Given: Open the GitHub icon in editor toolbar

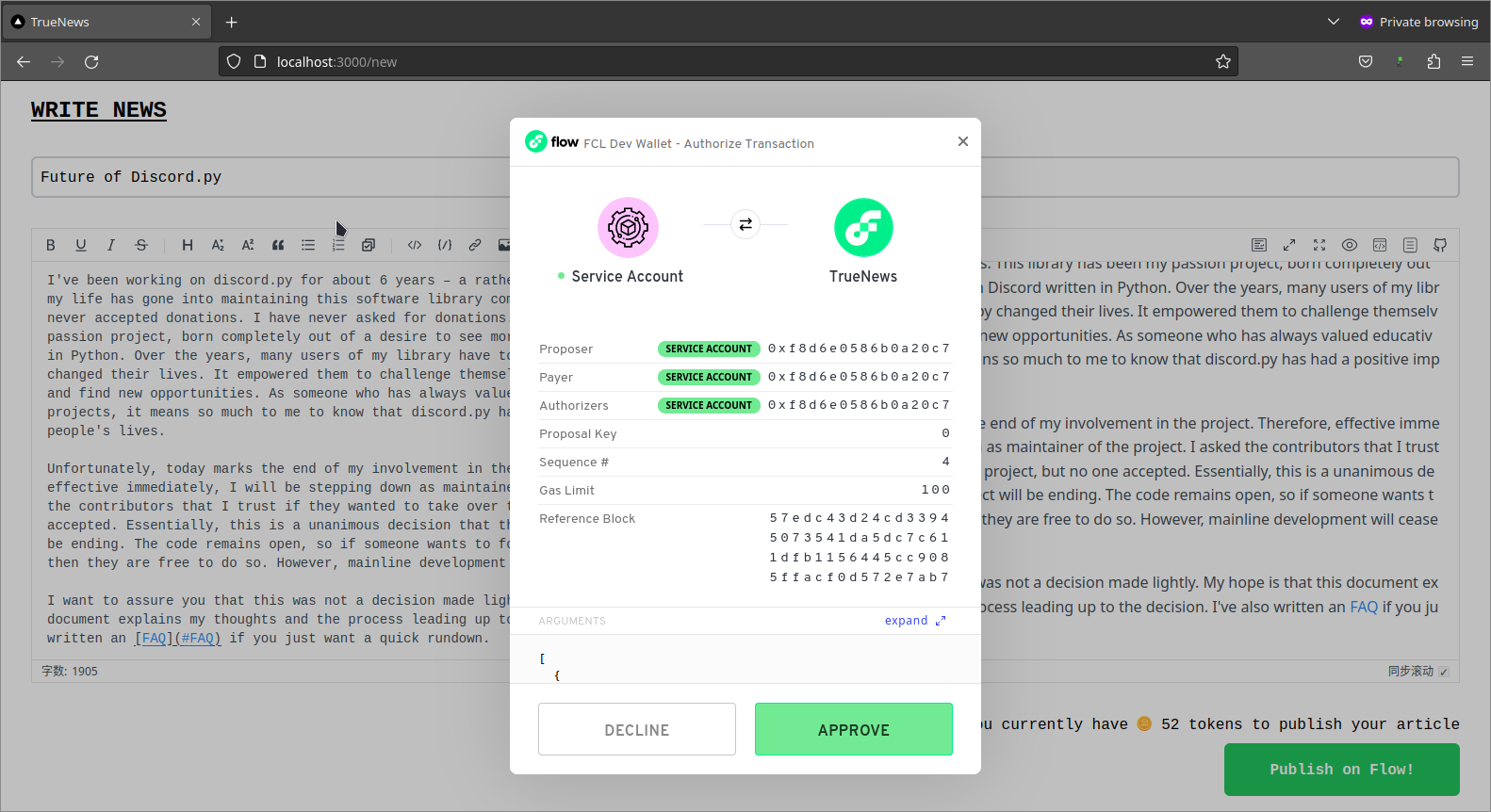Looking at the screenshot, I should pyautogui.click(x=1440, y=245).
